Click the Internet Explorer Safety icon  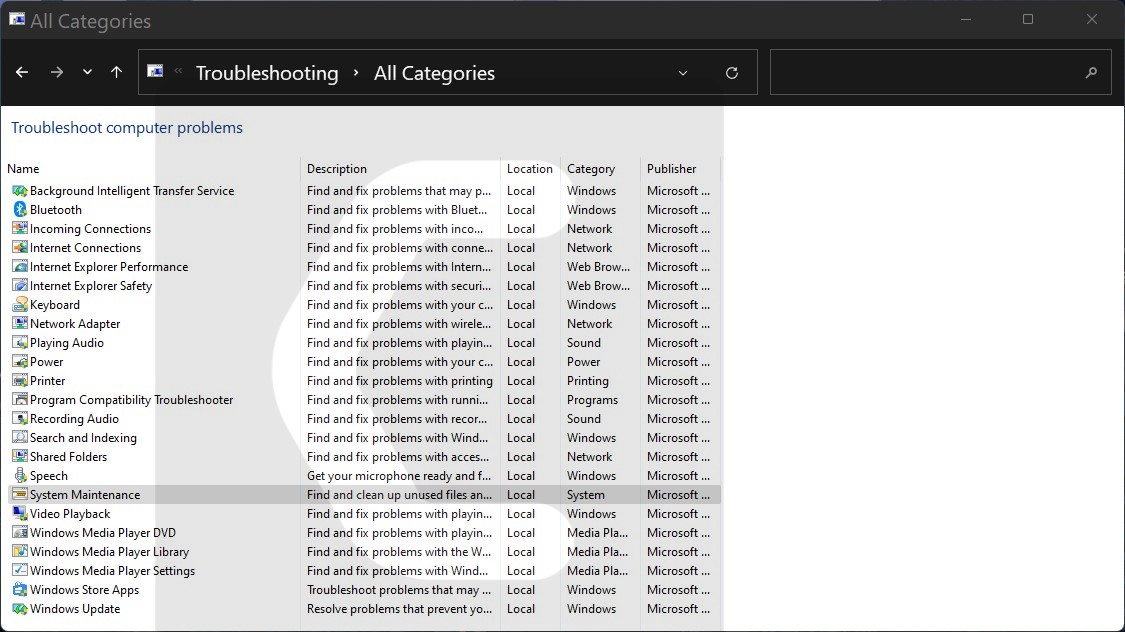(x=20, y=286)
